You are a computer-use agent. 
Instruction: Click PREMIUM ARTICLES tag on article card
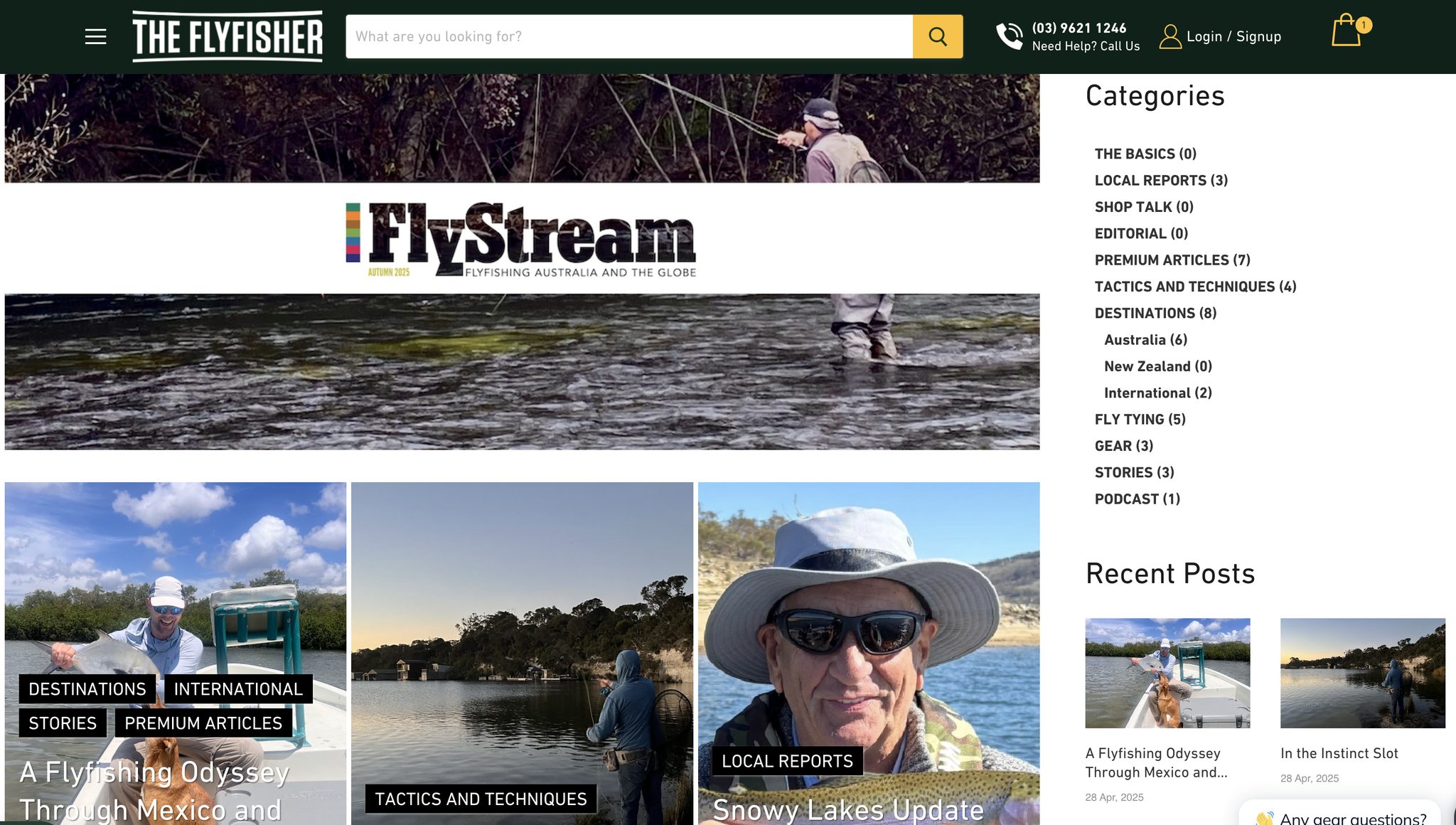pos(203,723)
